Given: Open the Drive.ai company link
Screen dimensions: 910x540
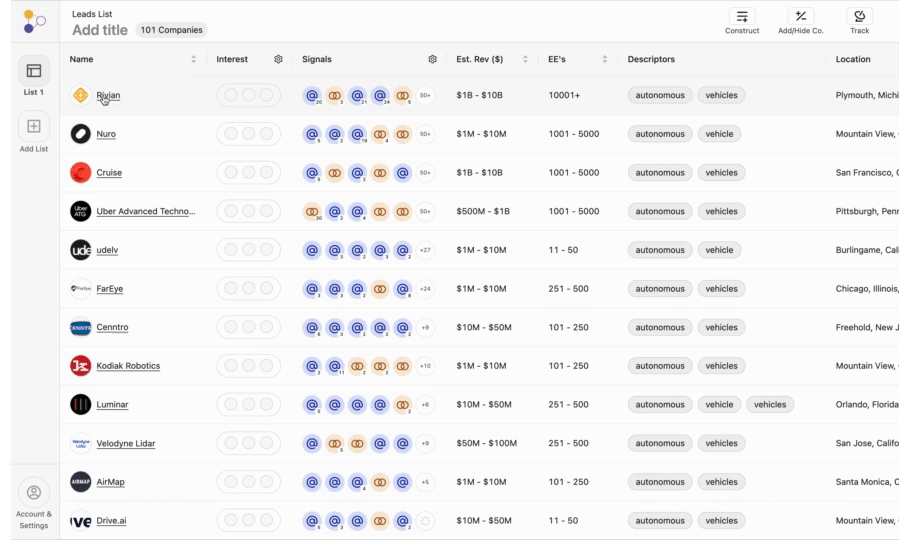Looking at the screenshot, I should pos(111,520).
